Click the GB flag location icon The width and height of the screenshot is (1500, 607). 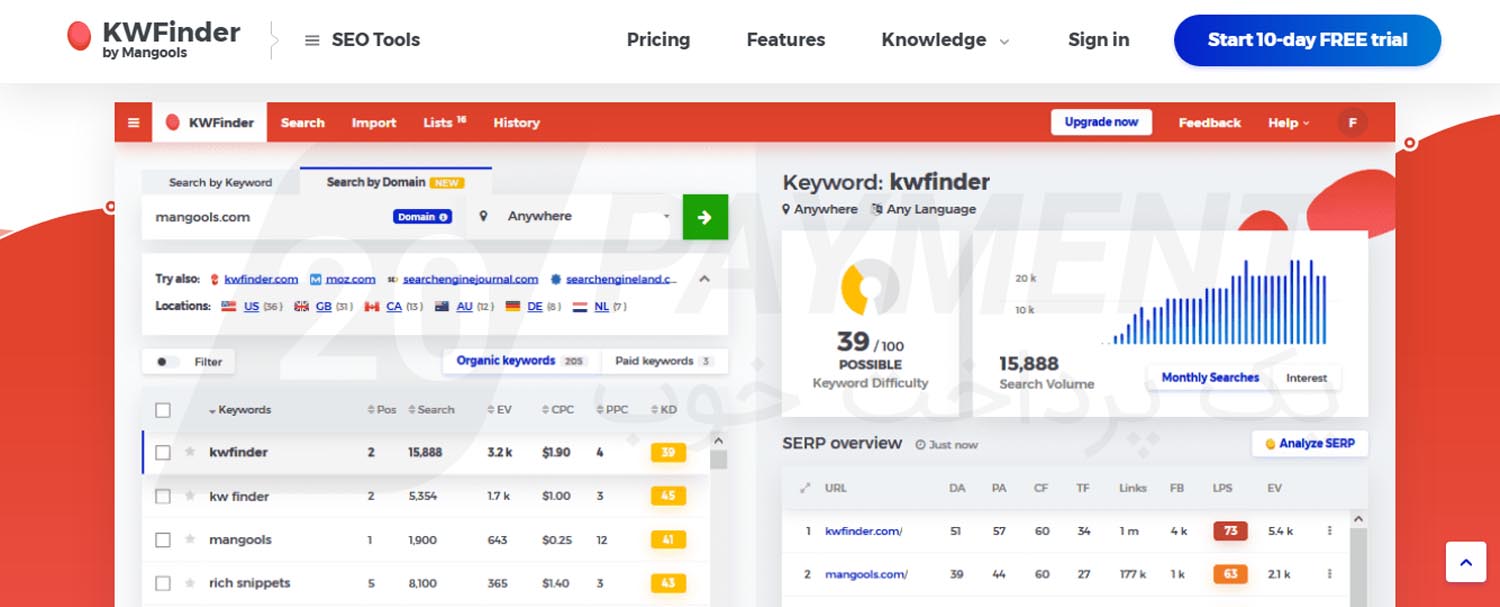[x=301, y=306]
